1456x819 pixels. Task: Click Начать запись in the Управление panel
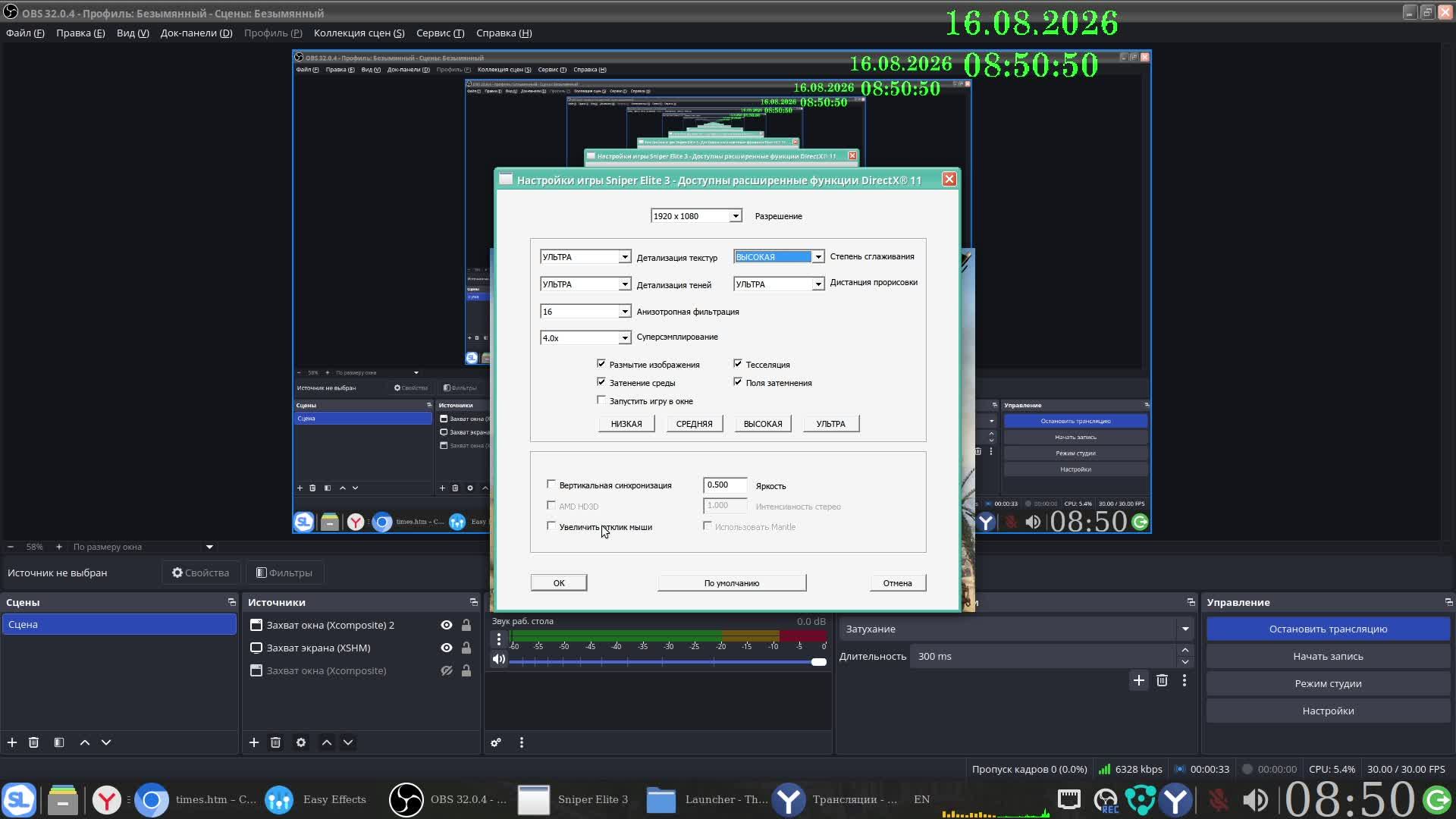pos(1328,656)
